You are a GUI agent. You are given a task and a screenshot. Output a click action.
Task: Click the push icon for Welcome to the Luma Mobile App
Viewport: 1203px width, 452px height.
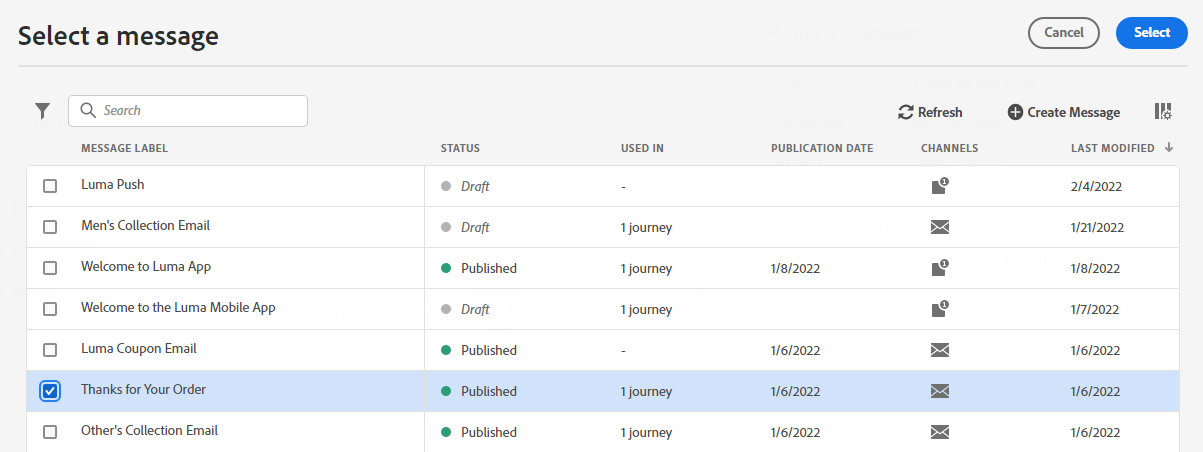pos(939,309)
